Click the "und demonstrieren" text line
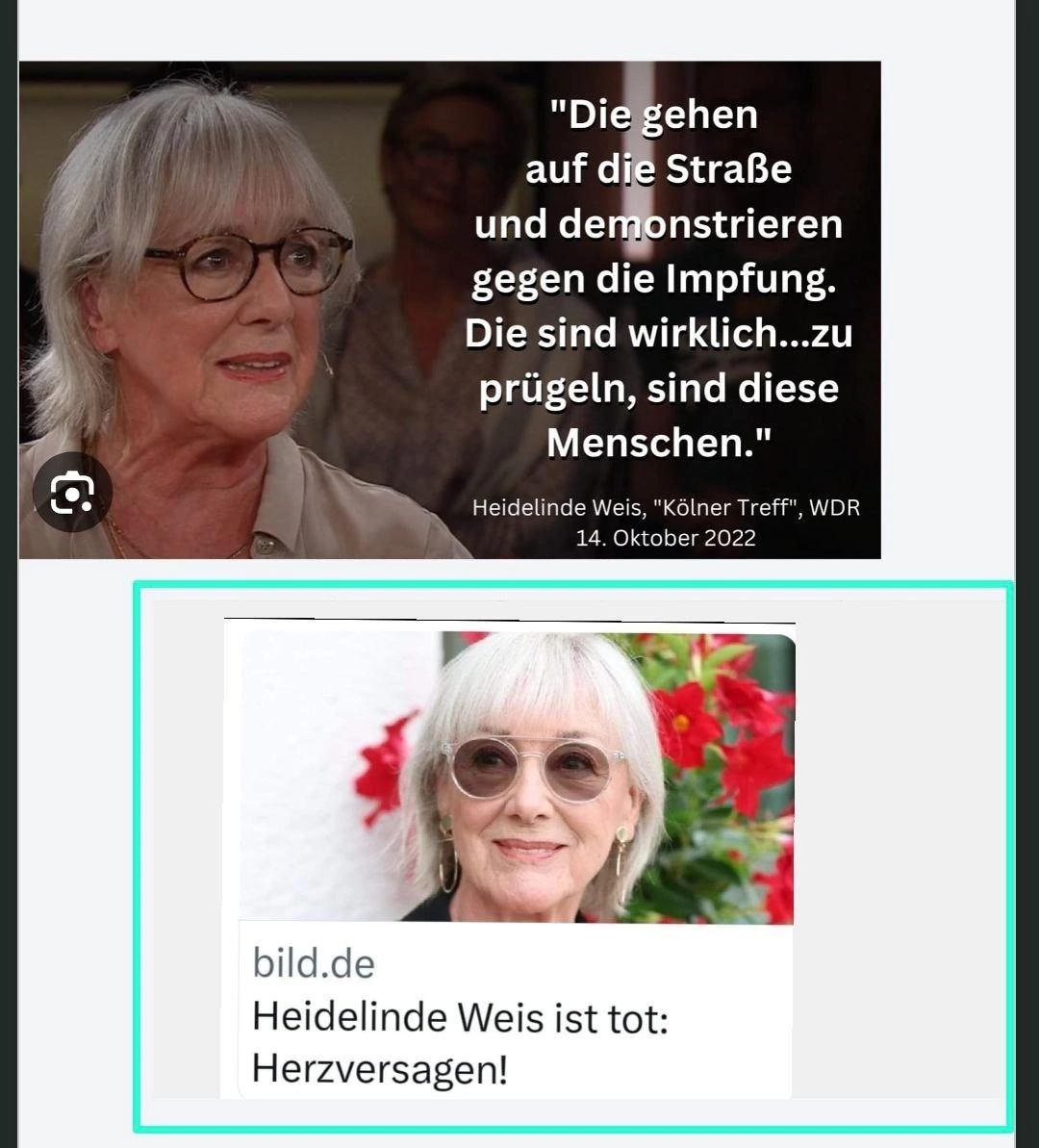The image size is (1039, 1148). (x=658, y=224)
